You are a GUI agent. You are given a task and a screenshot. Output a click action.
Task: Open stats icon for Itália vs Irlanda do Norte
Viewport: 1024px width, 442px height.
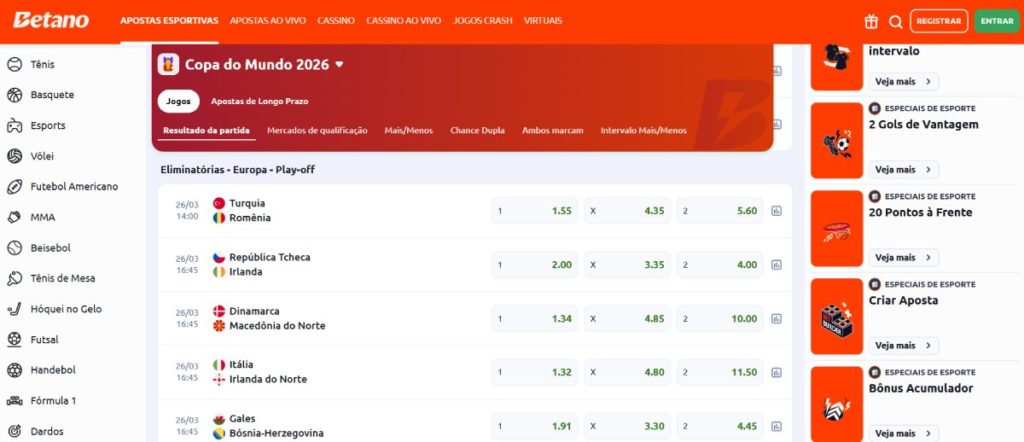click(776, 372)
